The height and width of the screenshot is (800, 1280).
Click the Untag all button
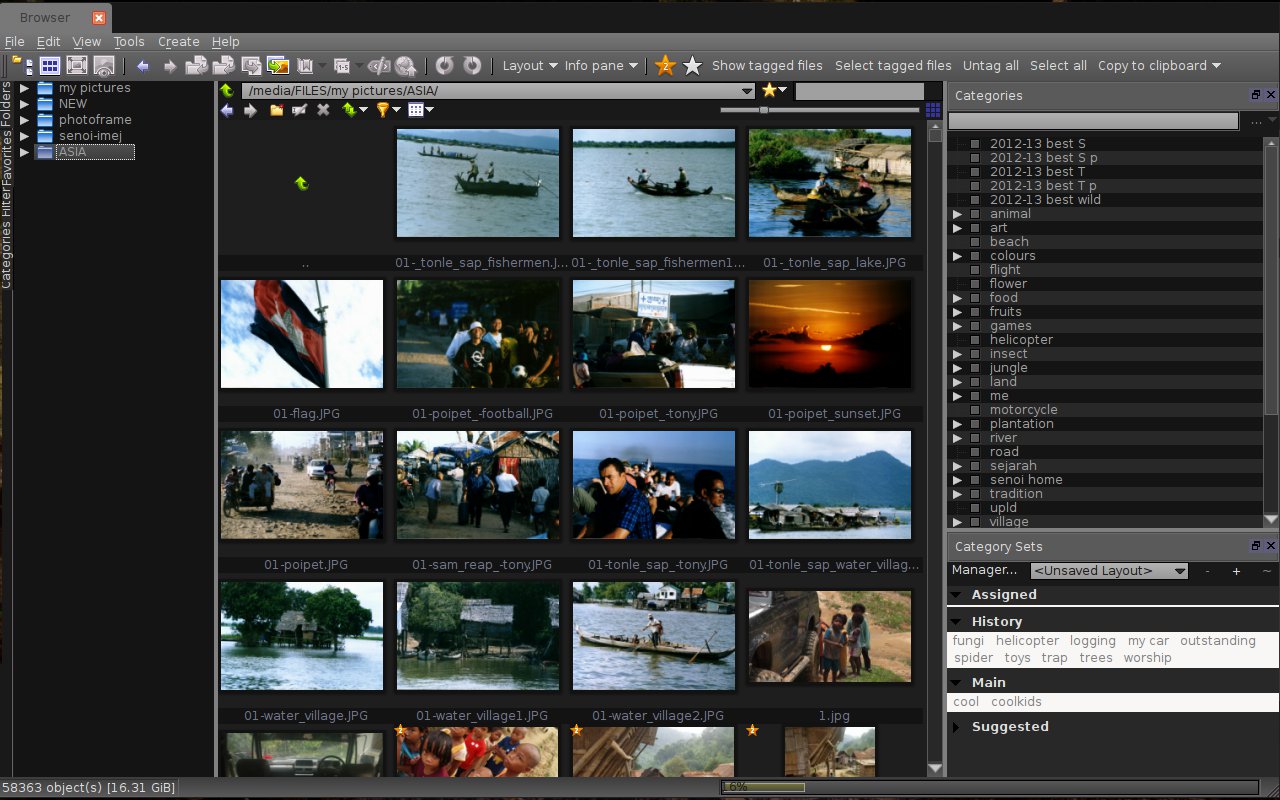[990, 66]
